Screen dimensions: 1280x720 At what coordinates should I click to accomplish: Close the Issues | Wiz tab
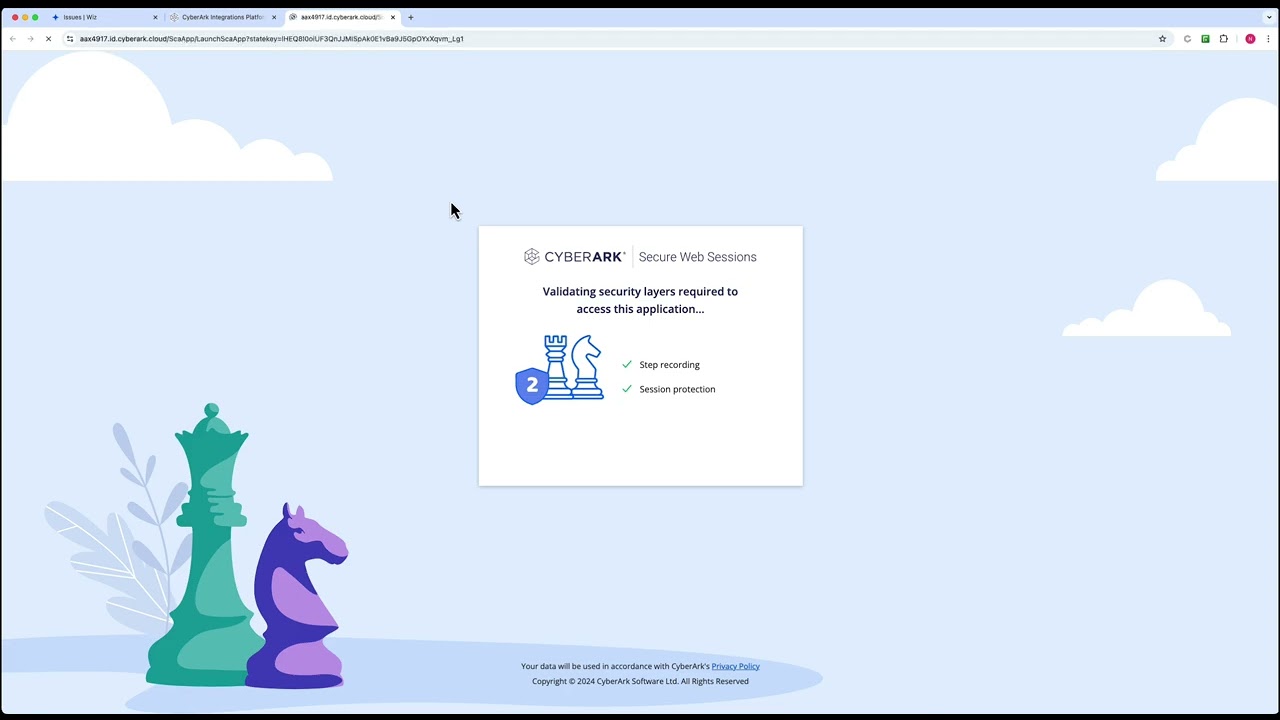[155, 17]
